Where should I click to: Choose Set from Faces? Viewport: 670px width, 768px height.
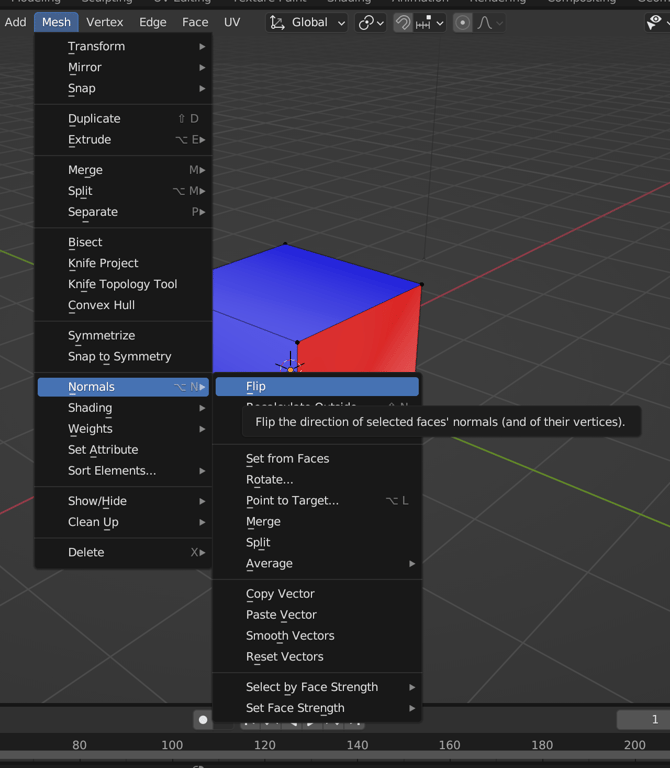click(317, 459)
